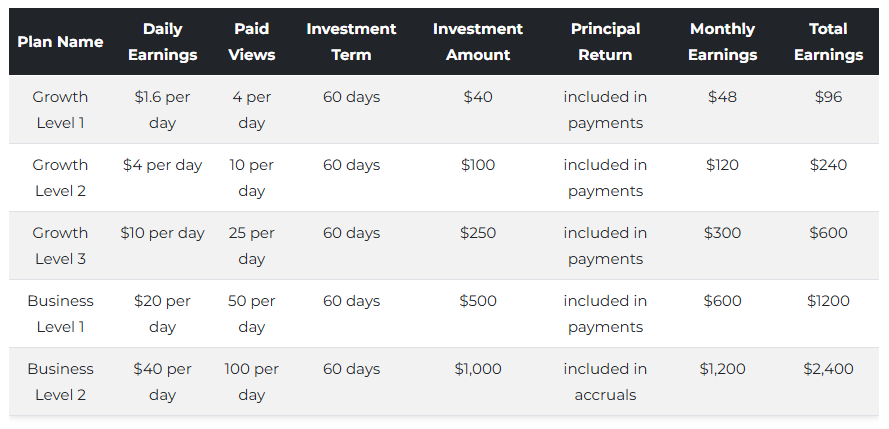Select the Total Earnings column header

tap(828, 42)
